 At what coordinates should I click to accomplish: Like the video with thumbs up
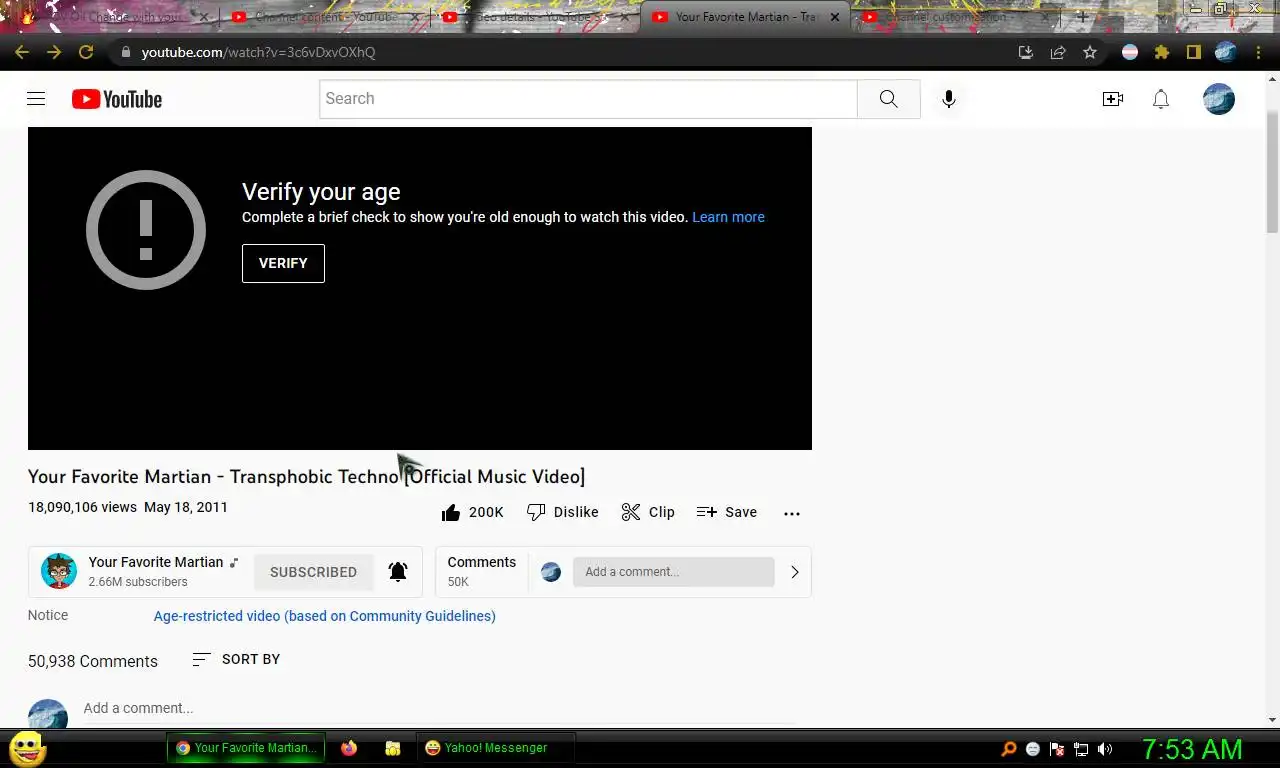pyautogui.click(x=472, y=512)
